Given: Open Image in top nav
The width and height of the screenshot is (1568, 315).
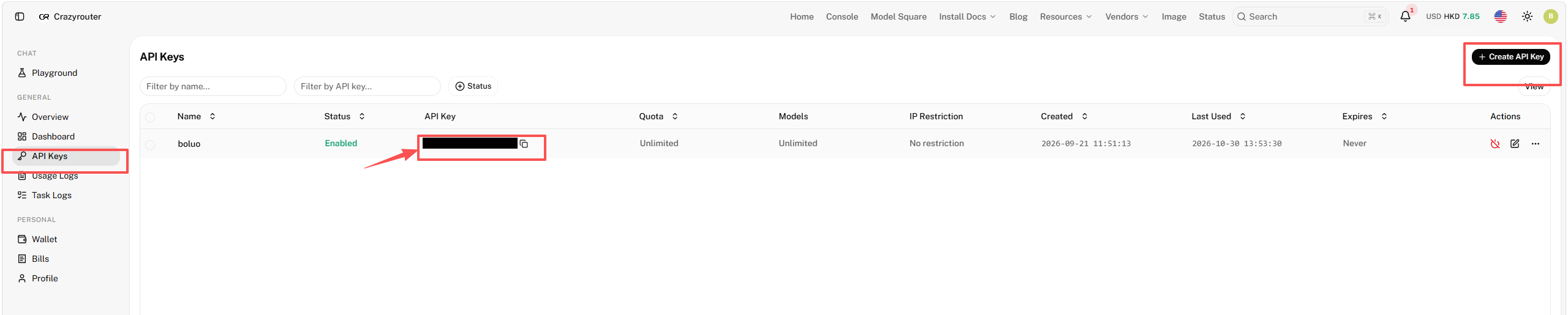Looking at the screenshot, I should [1174, 17].
